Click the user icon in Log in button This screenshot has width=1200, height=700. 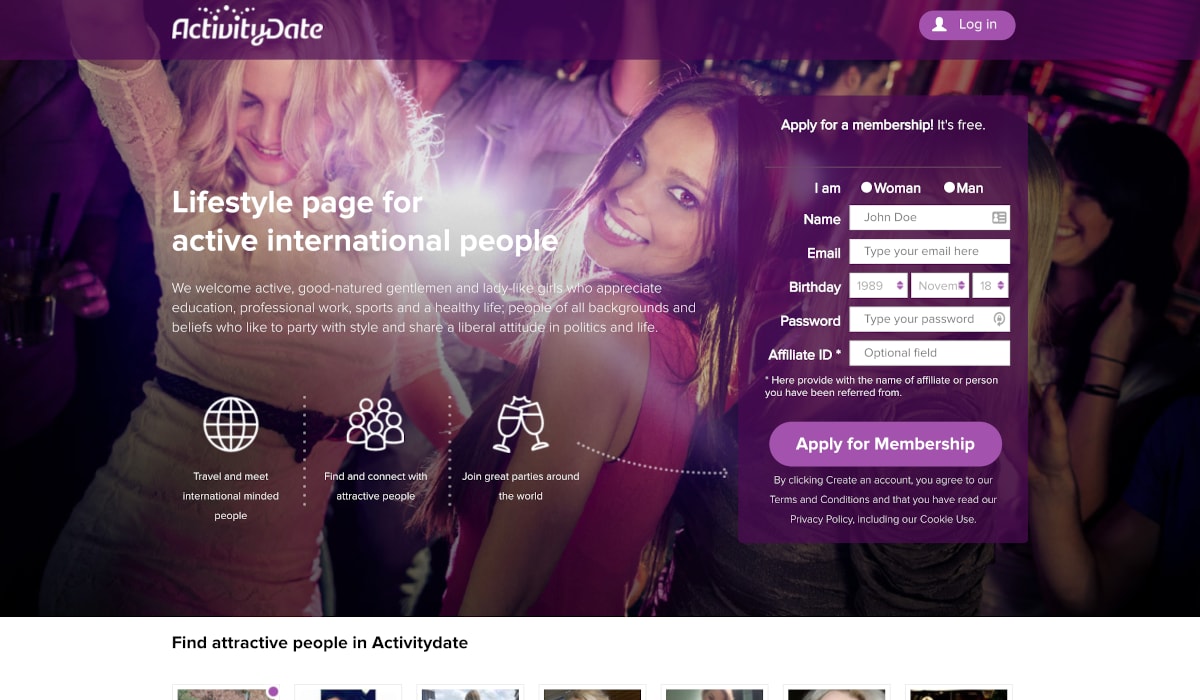pyautogui.click(x=939, y=25)
